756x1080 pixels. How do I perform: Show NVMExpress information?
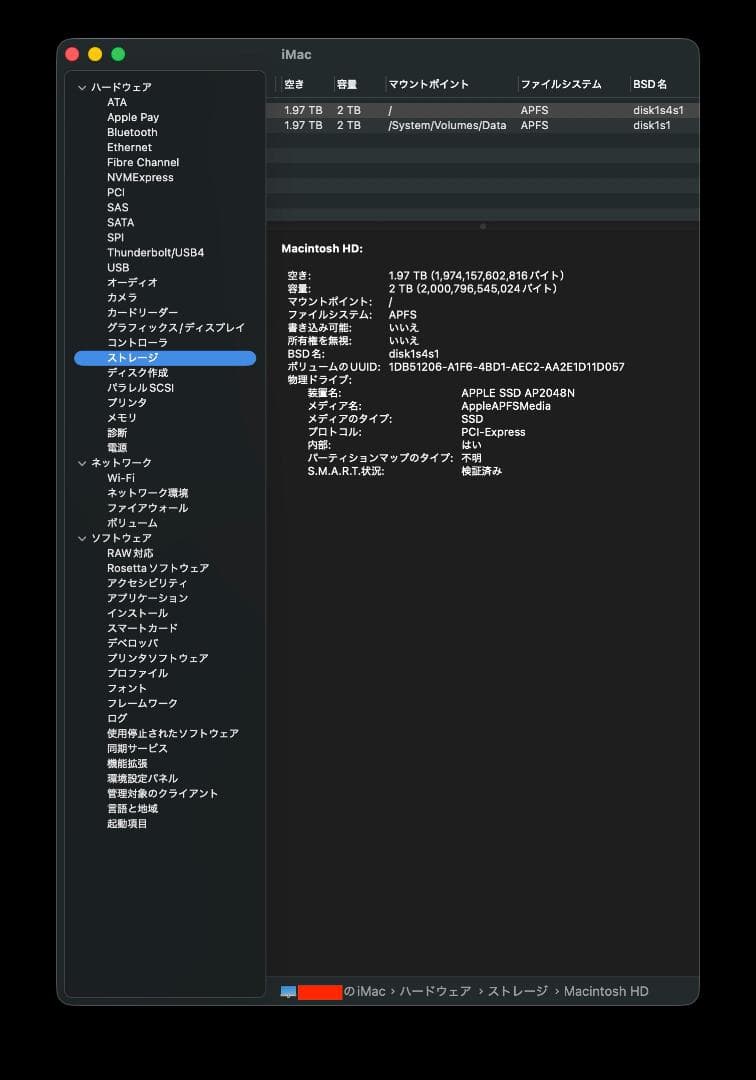pyautogui.click(x=140, y=177)
